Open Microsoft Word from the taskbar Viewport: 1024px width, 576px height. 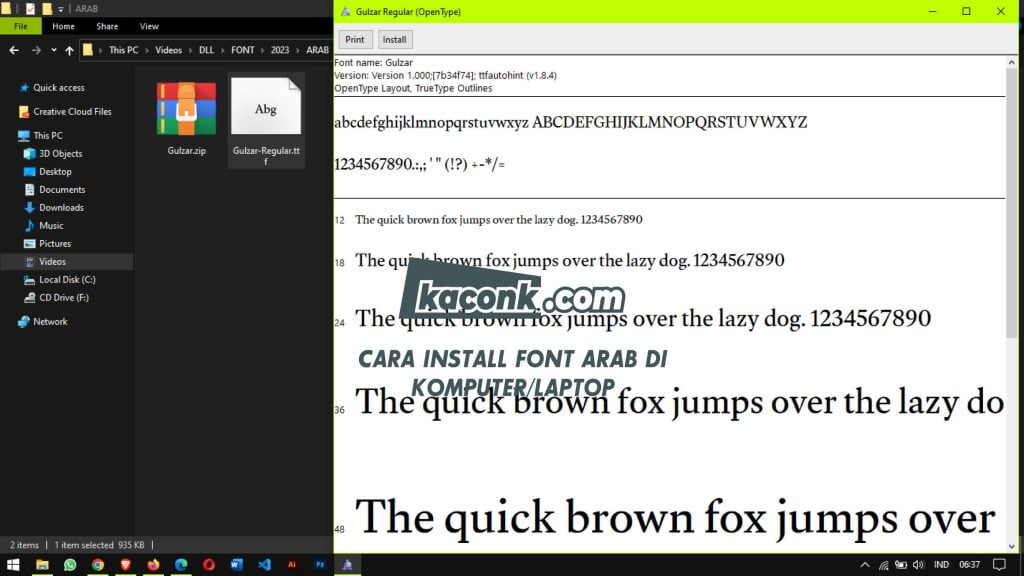[x=236, y=564]
